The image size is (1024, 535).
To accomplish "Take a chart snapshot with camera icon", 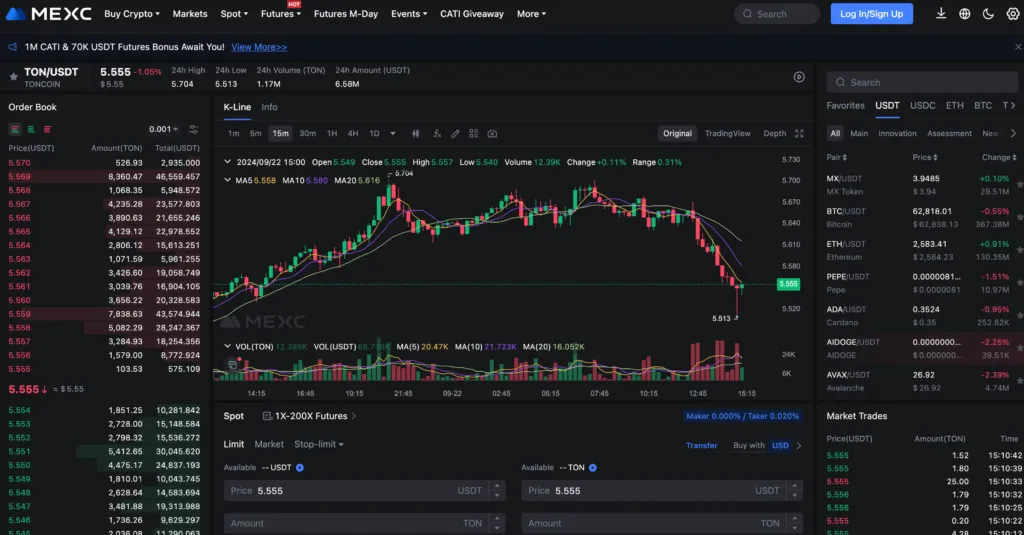I will 492,133.
